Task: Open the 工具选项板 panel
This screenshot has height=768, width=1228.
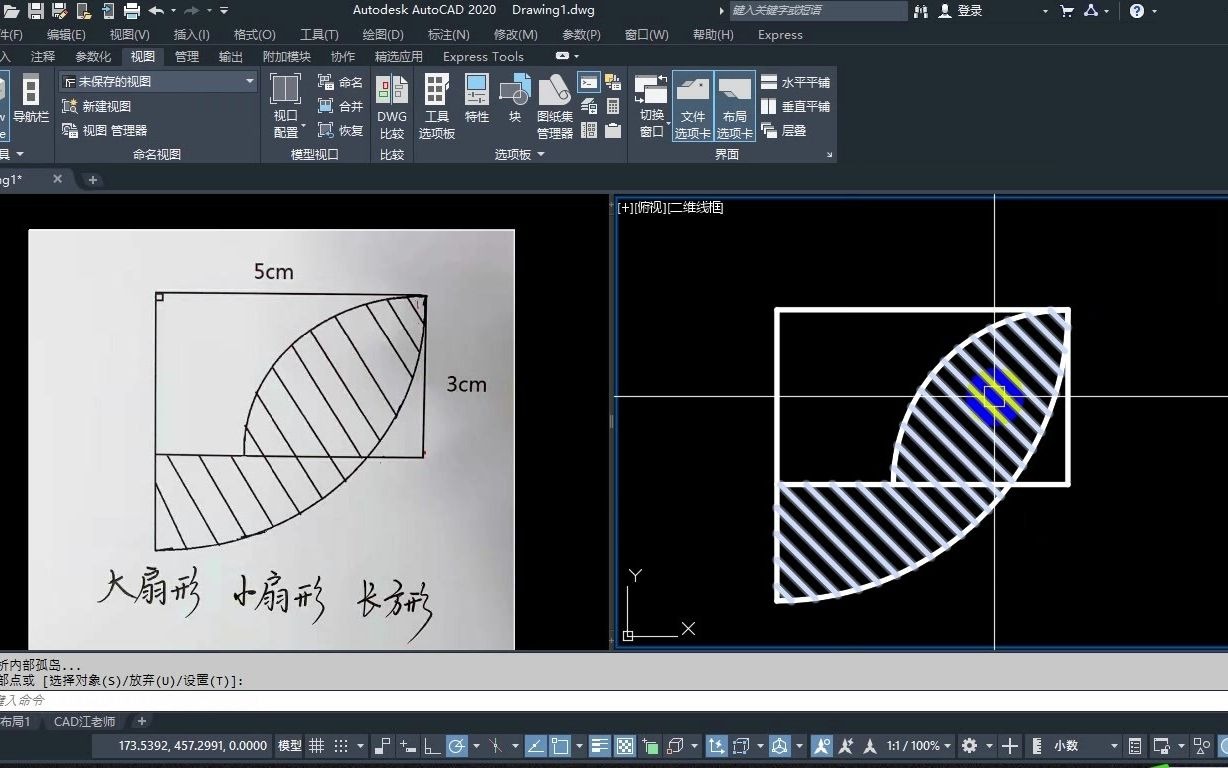Action: click(x=435, y=104)
